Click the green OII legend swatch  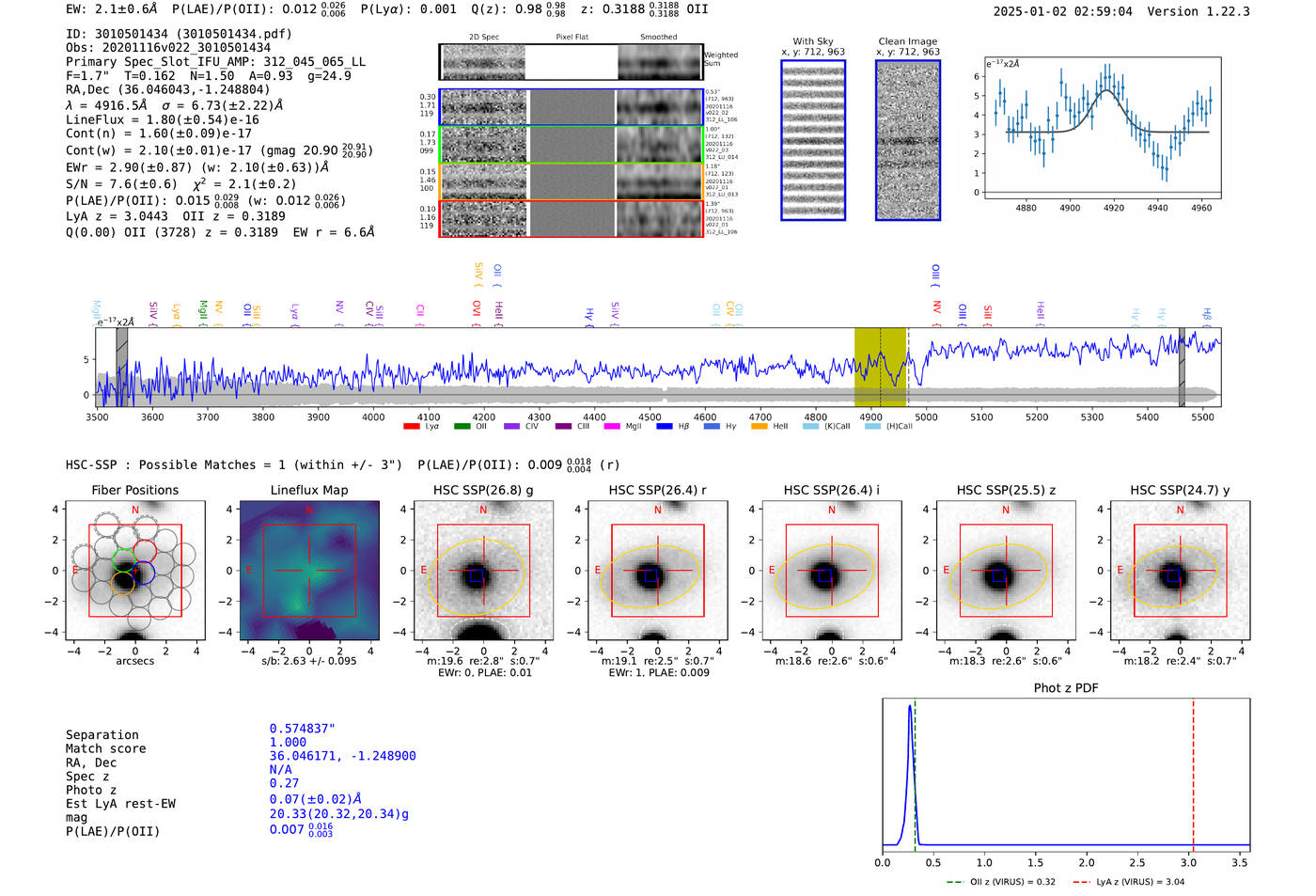tap(462, 427)
